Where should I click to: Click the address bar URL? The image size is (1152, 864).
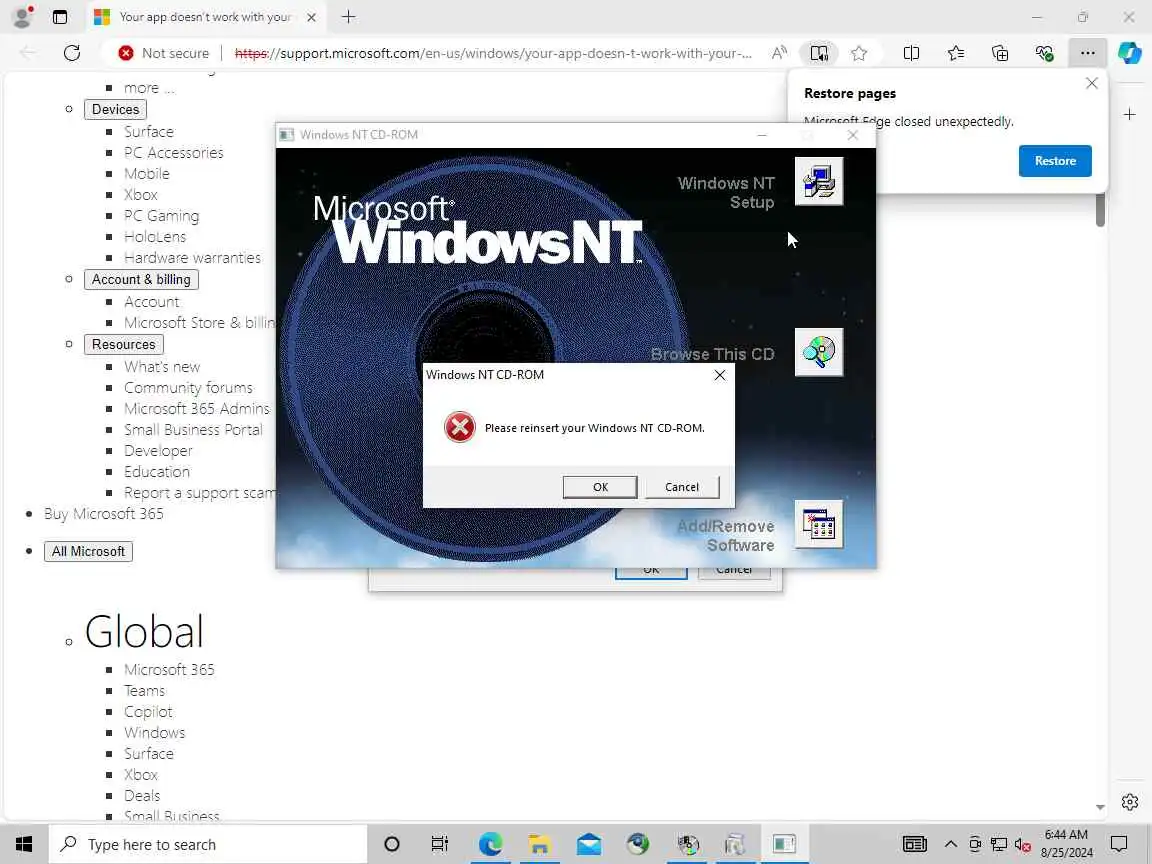pos(493,53)
